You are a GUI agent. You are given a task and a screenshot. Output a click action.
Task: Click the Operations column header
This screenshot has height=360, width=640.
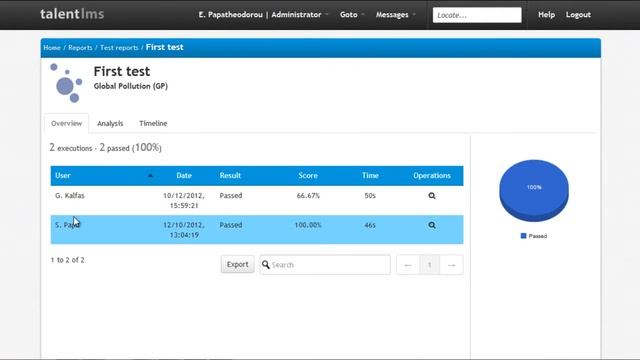tap(432, 176)
